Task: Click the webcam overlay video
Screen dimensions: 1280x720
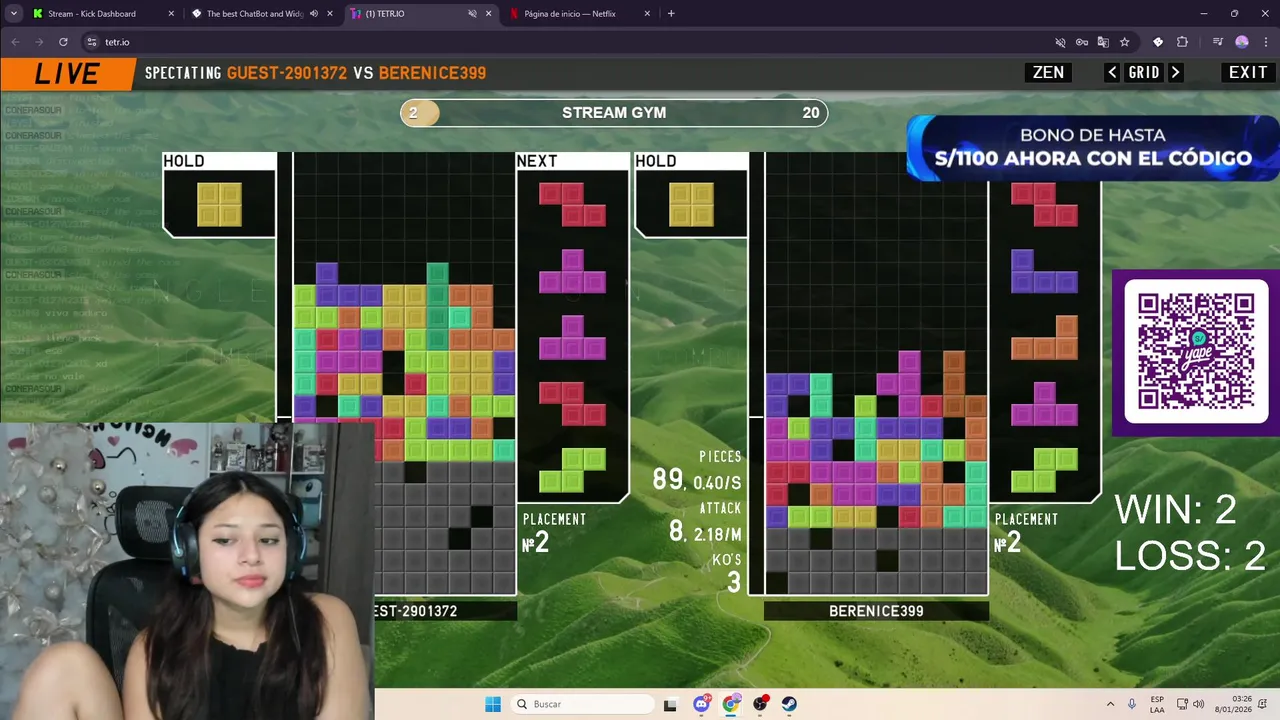Action: [x=187, y=570]
